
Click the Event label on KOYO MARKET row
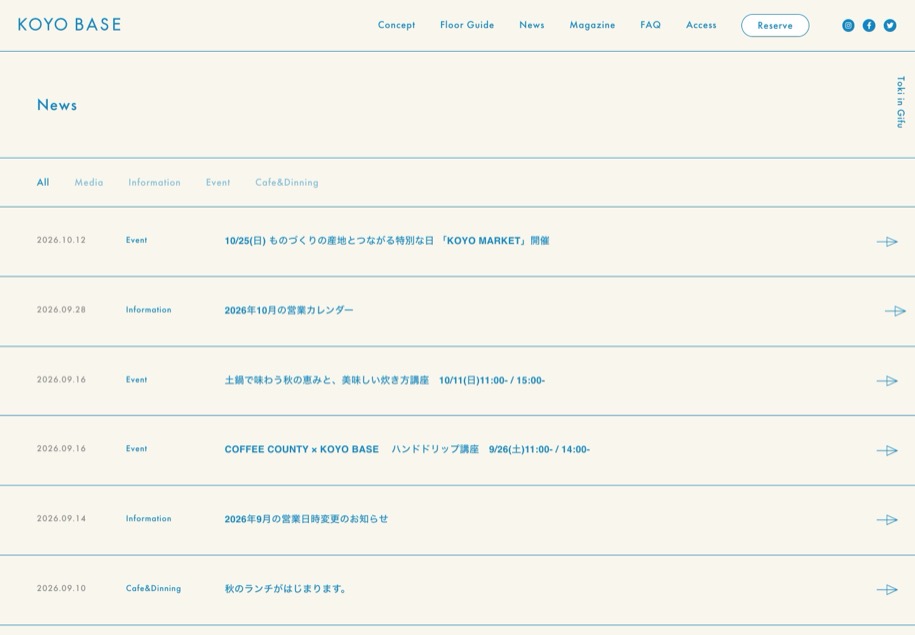tap(137, 240)
